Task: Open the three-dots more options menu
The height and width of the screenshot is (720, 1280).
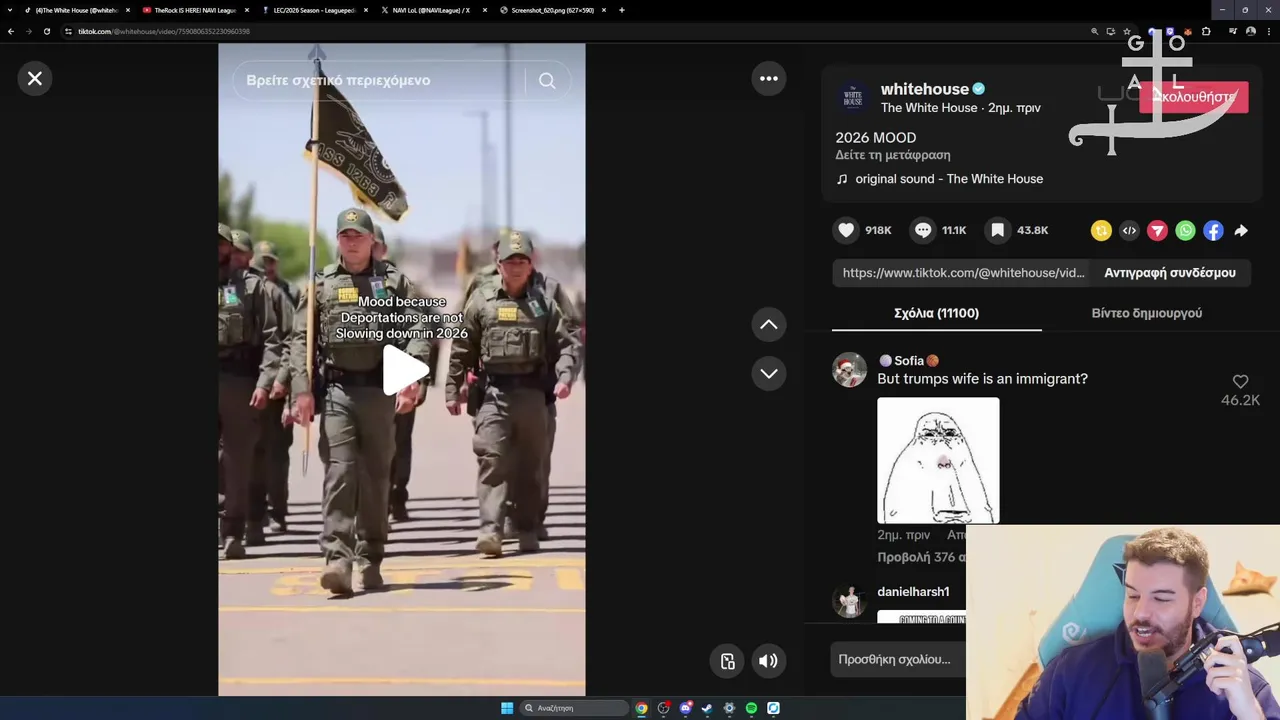Action: [769, 78]
